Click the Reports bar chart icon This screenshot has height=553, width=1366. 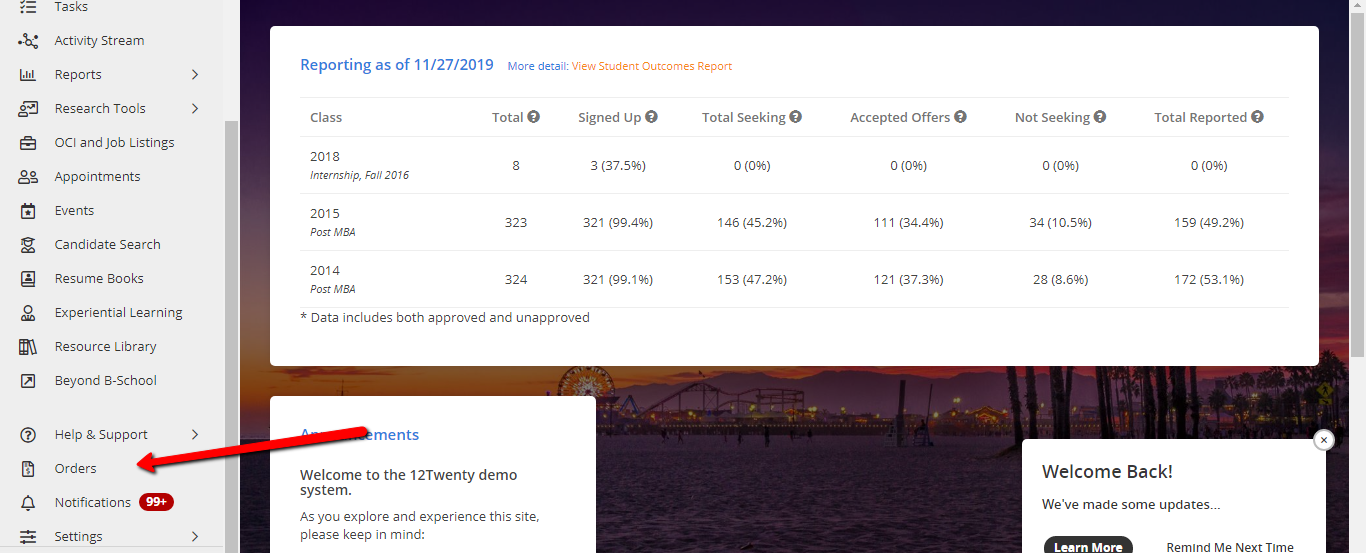(28, 75)
